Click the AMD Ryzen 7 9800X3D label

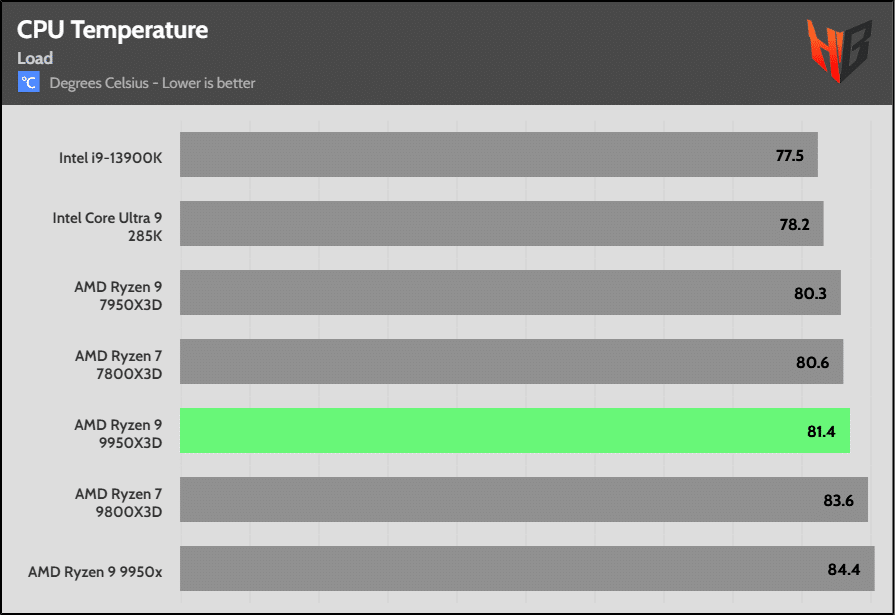pyautogui.click(x=118, y=502)
